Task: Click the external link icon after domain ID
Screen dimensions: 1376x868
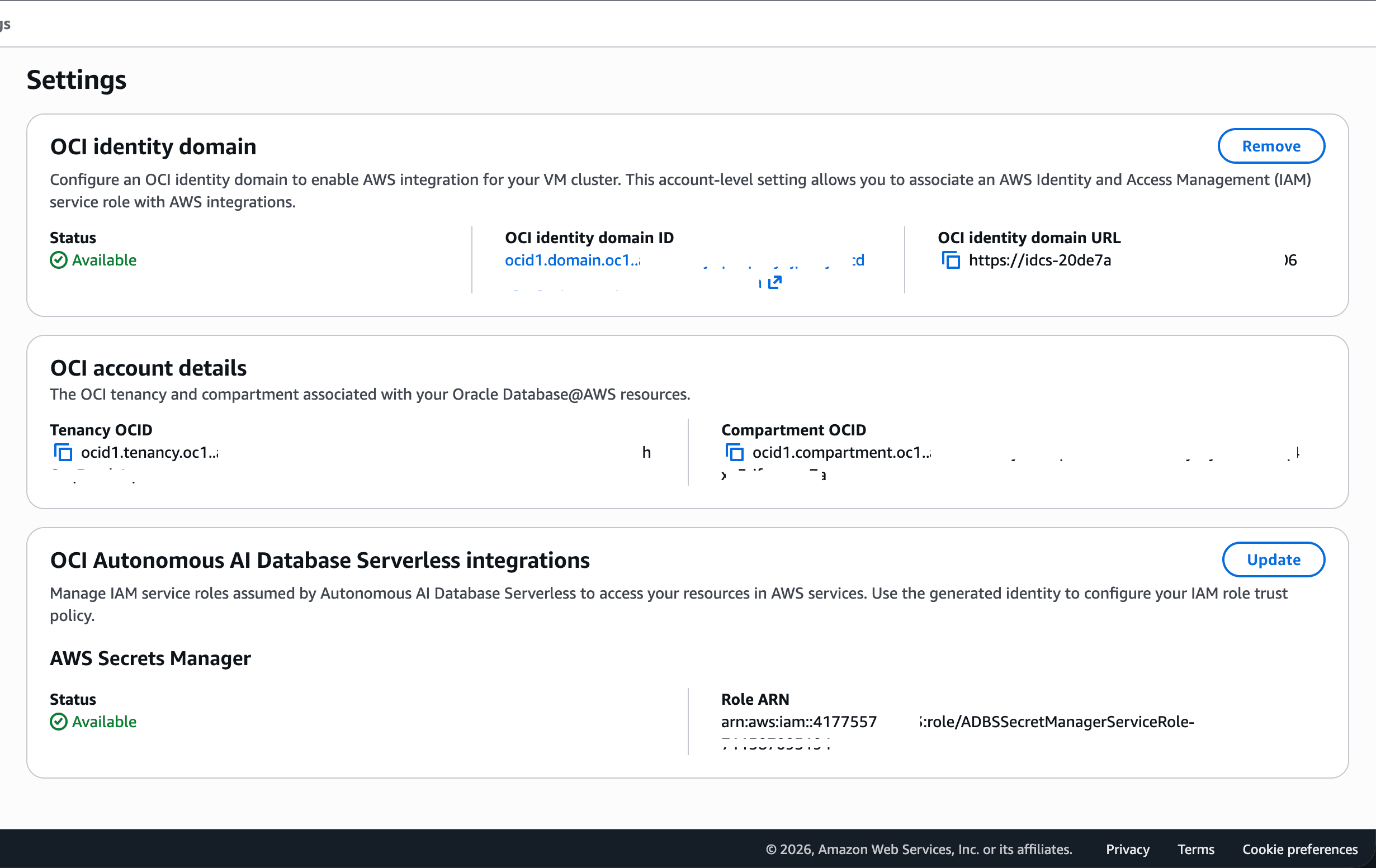Action: (774, 282)
